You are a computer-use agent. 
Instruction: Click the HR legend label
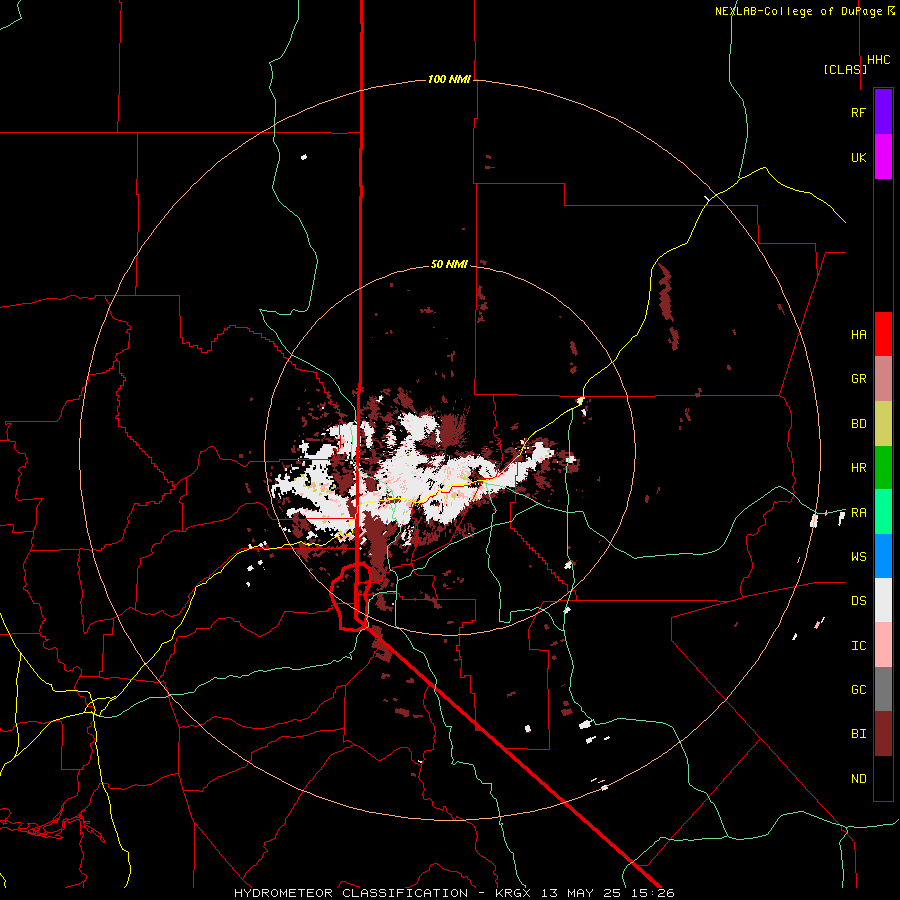pos(858,468)
